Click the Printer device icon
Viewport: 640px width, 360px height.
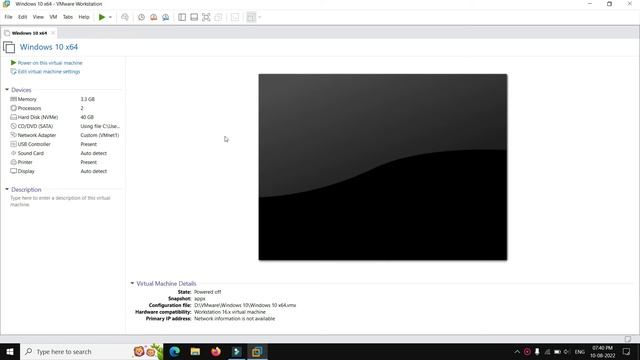pyautogui.click(x=13, y=162)
